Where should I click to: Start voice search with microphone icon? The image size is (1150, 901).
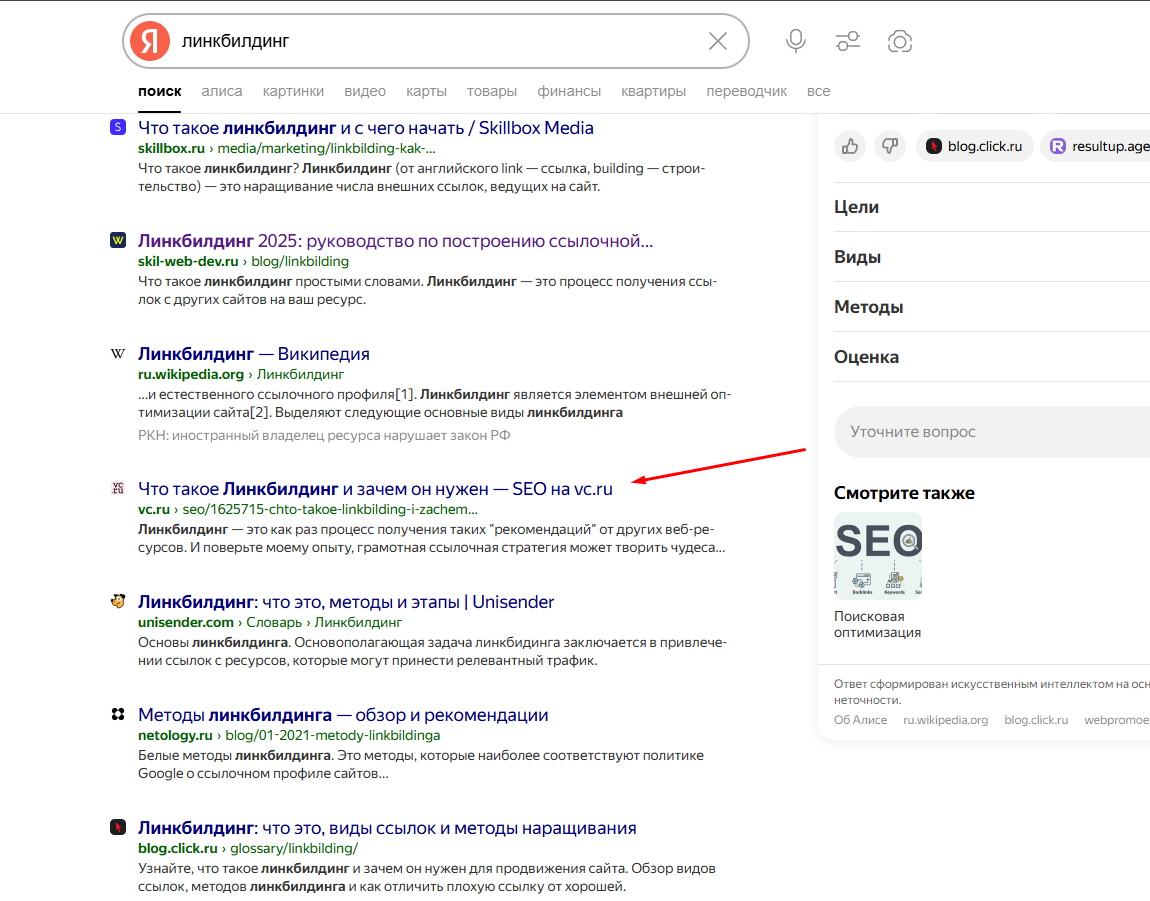click(x=796, y=41)
